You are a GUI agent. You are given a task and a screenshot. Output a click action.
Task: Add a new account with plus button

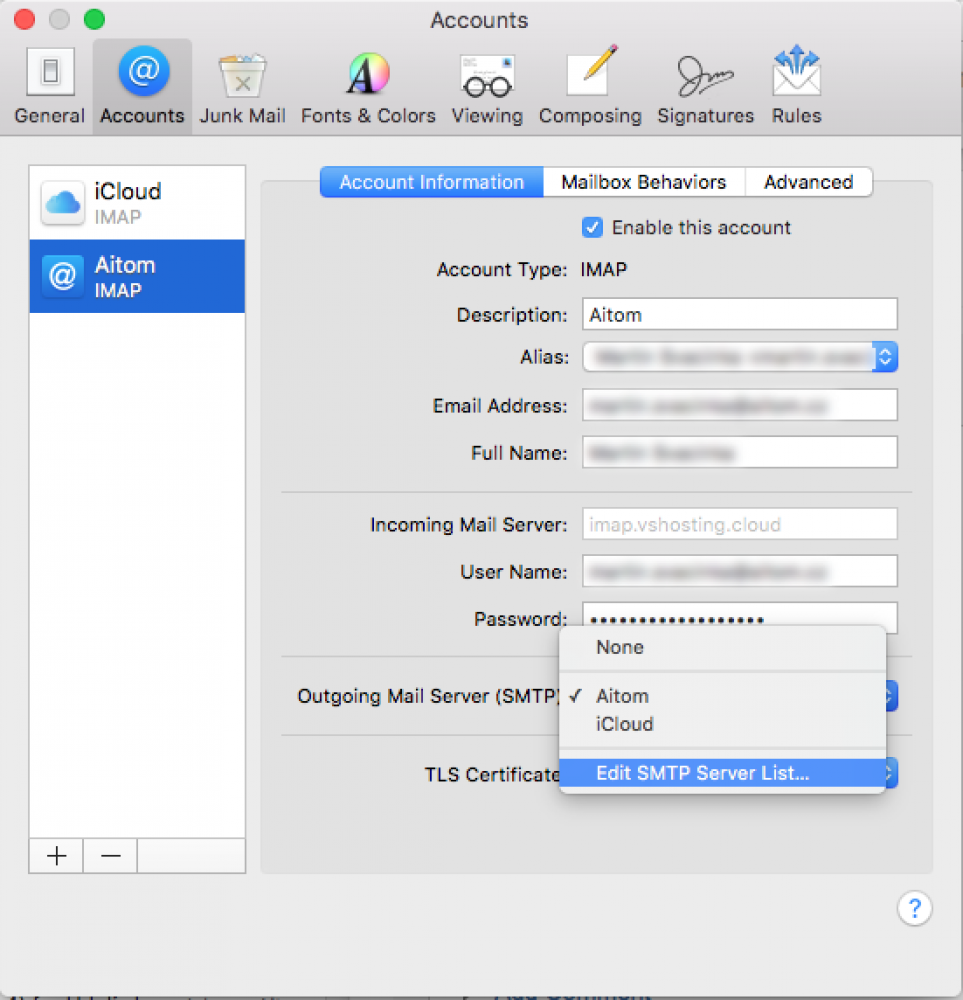57,856
